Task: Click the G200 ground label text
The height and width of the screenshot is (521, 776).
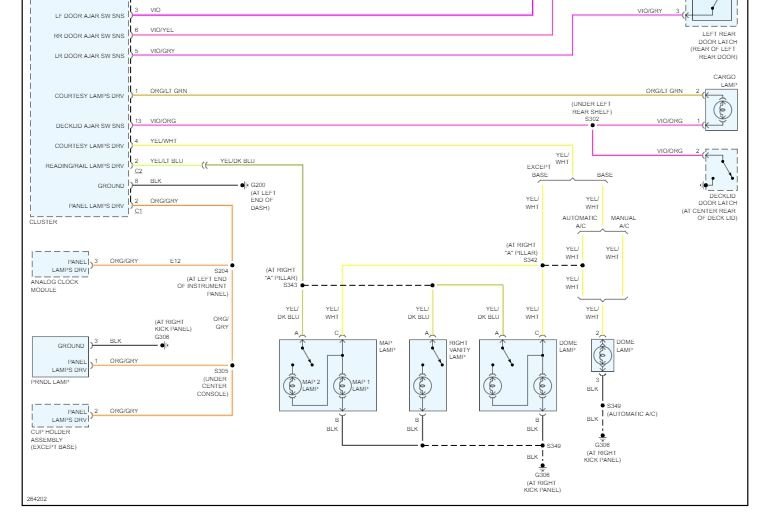Action: pyautogui.click(x=258, y=185)
